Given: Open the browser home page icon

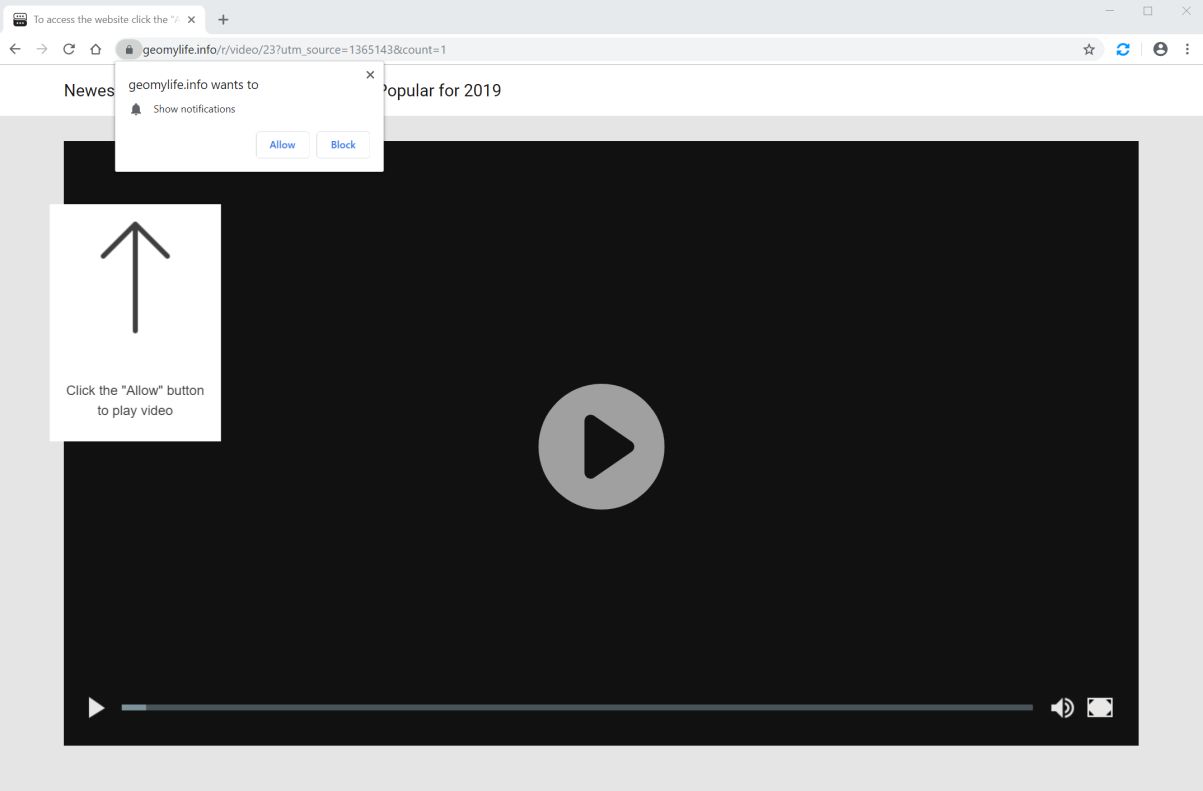Looking at the screenshot, I should [x=95, y=48].
